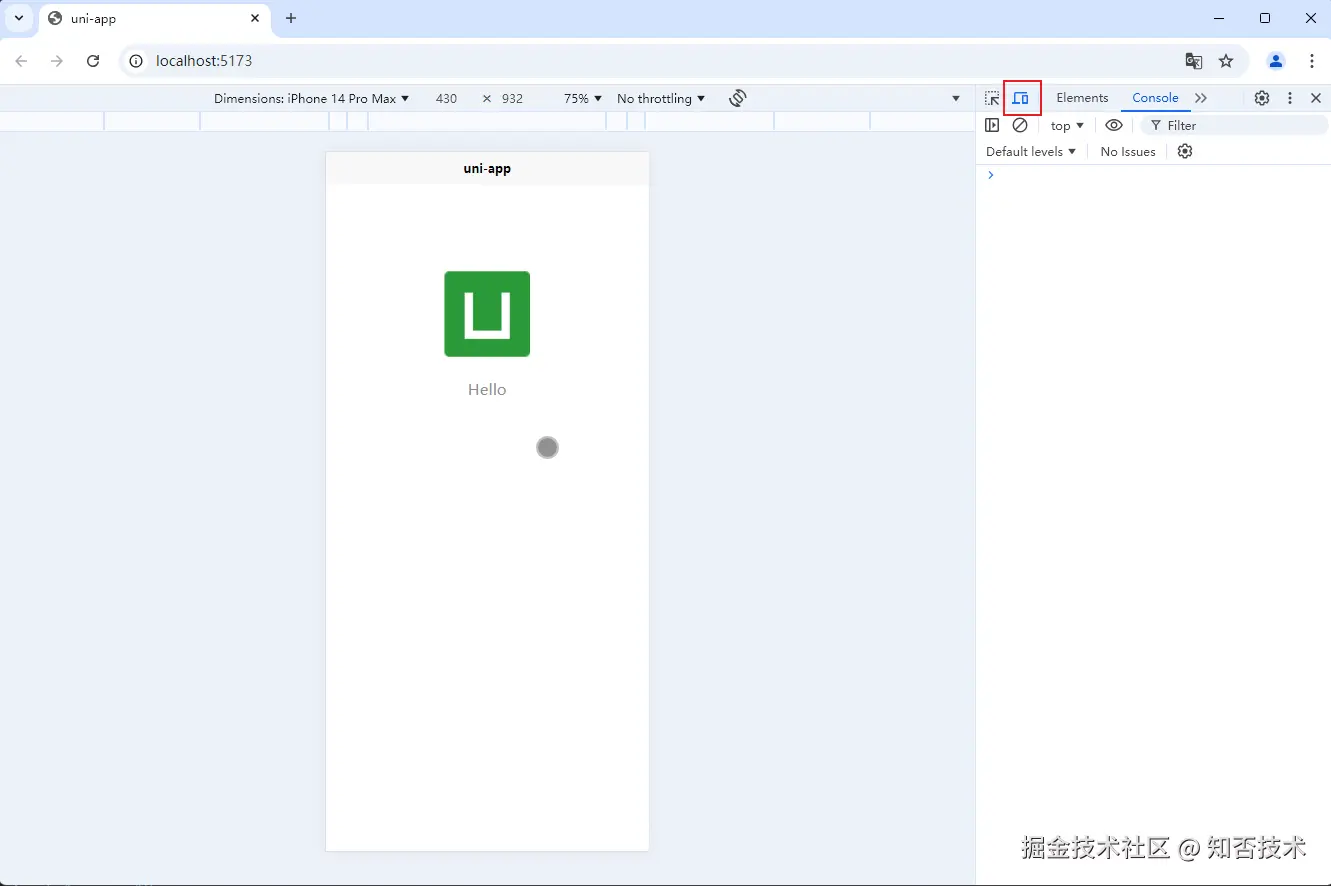Close the DevTools panel

click(1316, 98)
